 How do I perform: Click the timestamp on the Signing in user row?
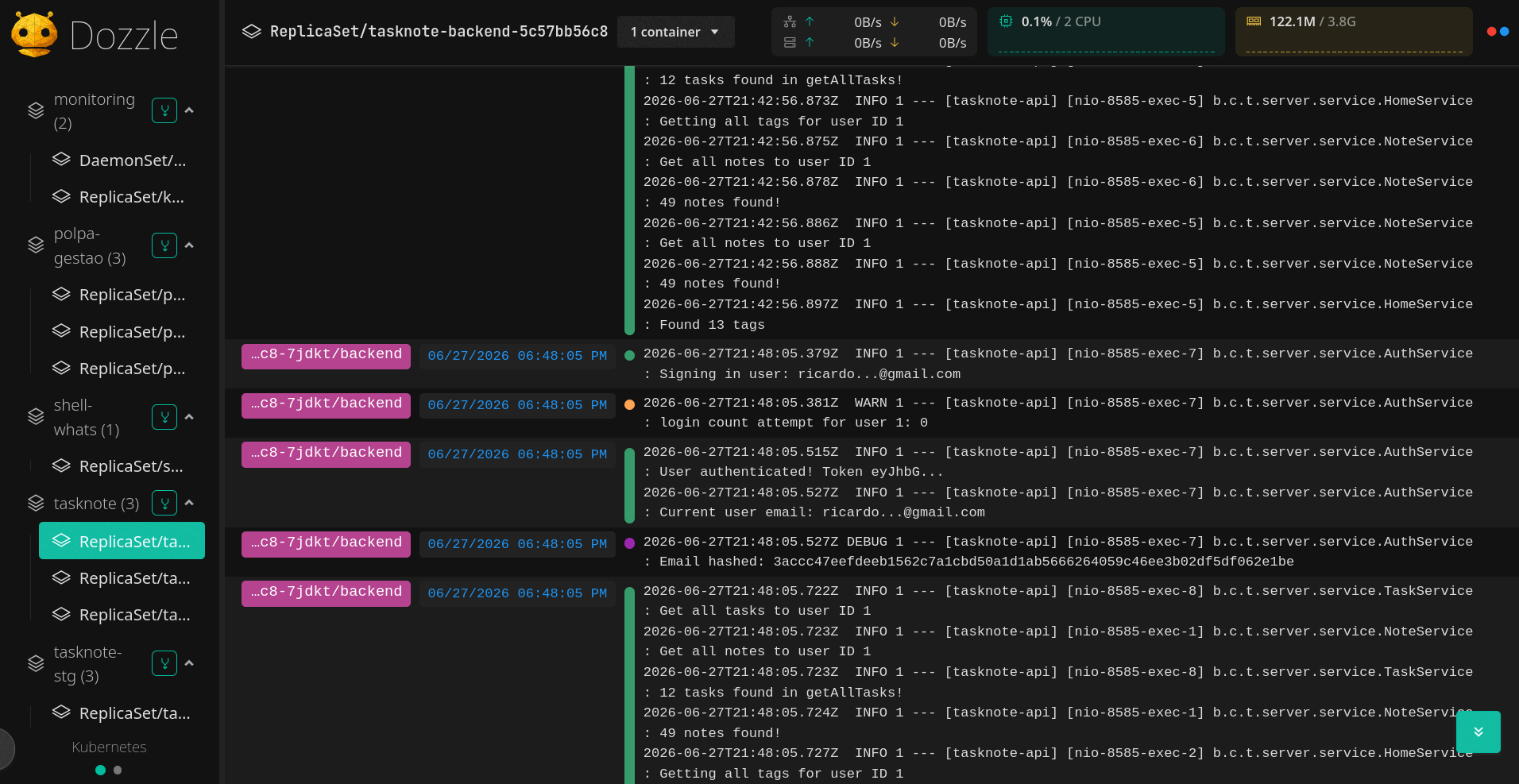tap(517, 356)
